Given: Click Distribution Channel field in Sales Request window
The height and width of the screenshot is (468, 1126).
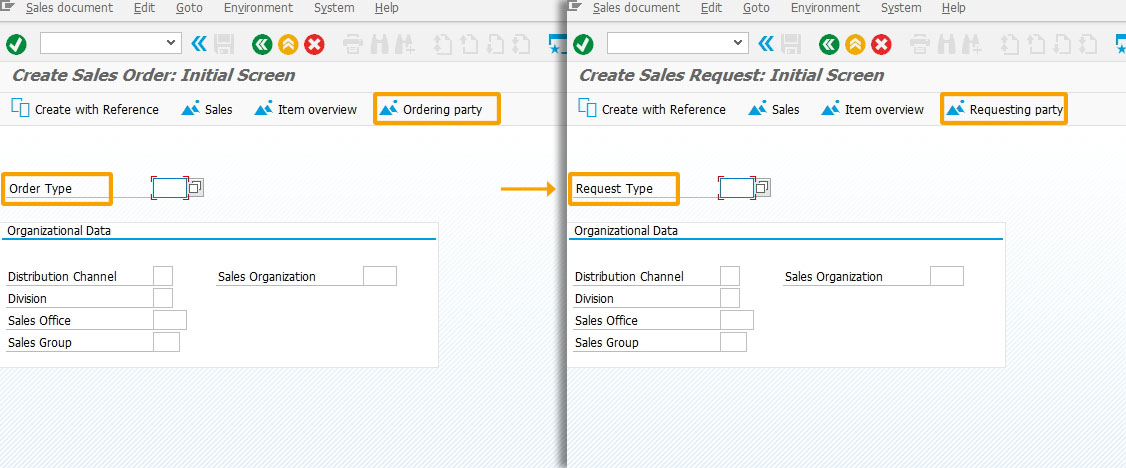Looking at the screenshot, I should pyautogui.click(x=730, y=276).
